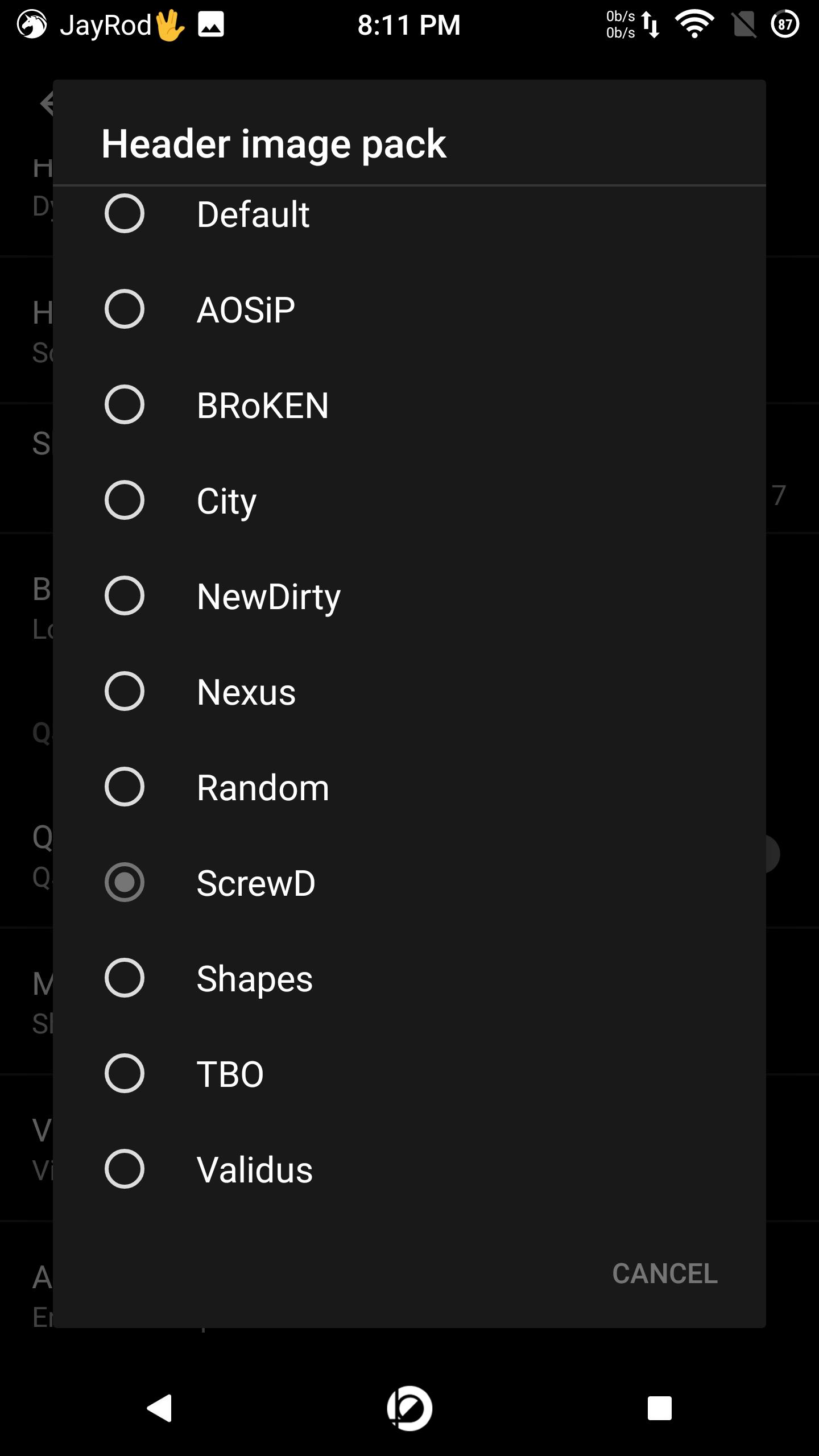The image size is (819, 1456).
Task: Tap the unicorn logo in status bar
Action: [x=32, y=24]
